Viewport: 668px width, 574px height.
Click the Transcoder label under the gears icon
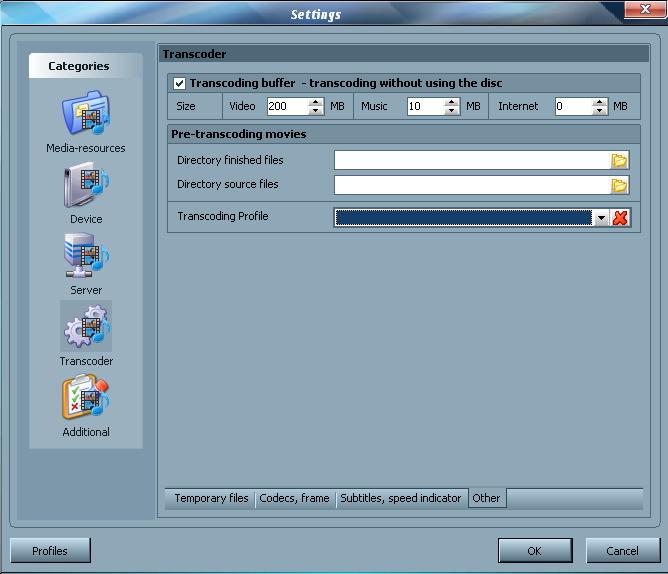(86, 361)
